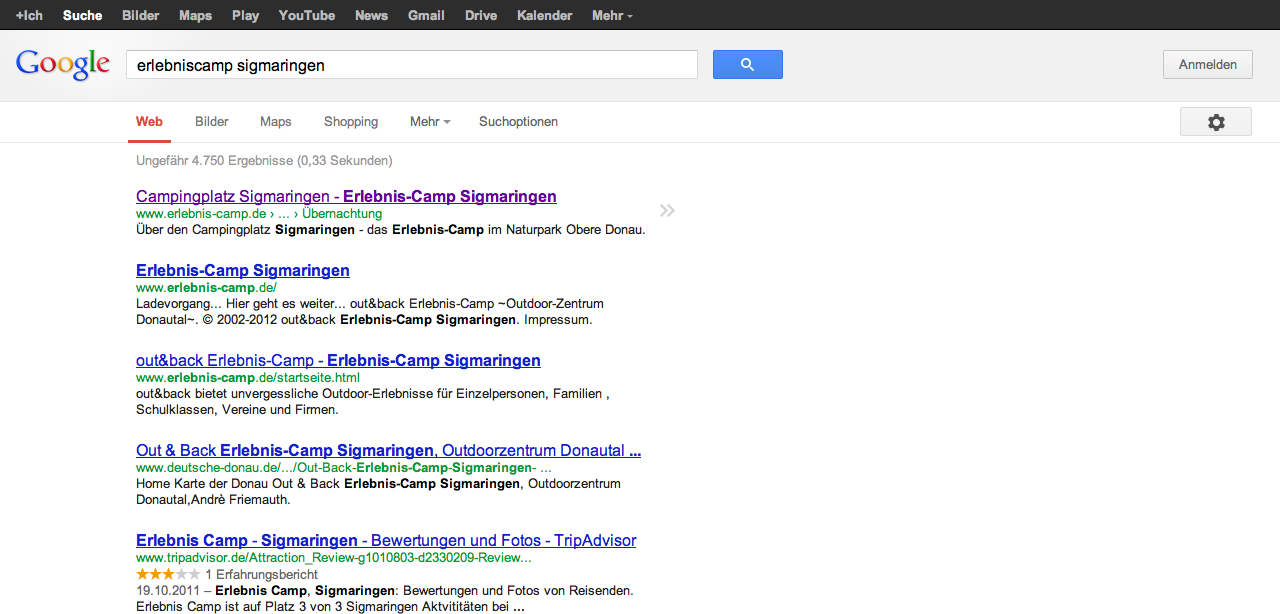The width and height of the screenshot is (1280, 614).
Task: Open Gmail in the top bar
Action: click(426, 15)
